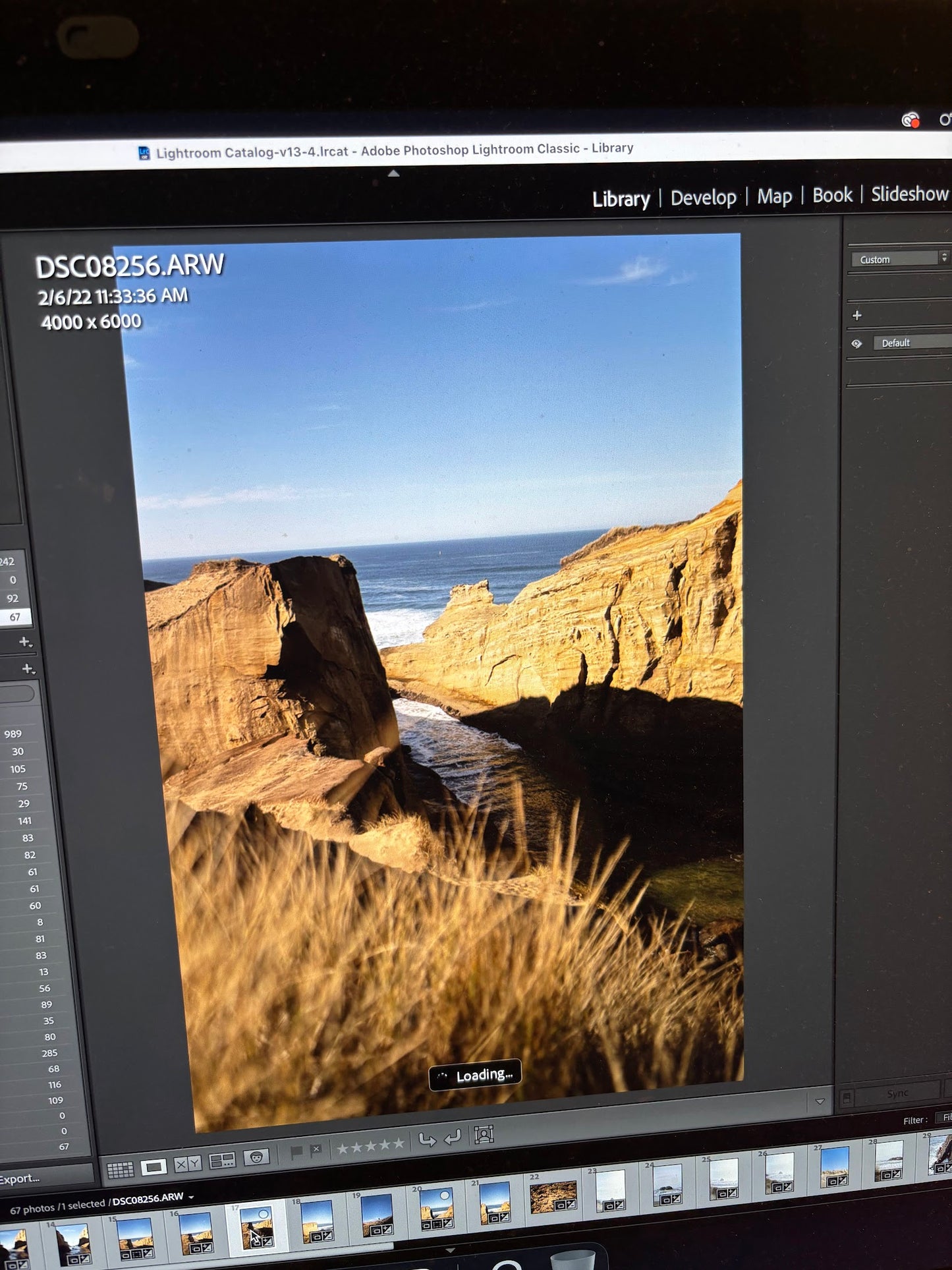Click the plus icon in right panel
The image size is (952, 1270).
tap(856, 316)
